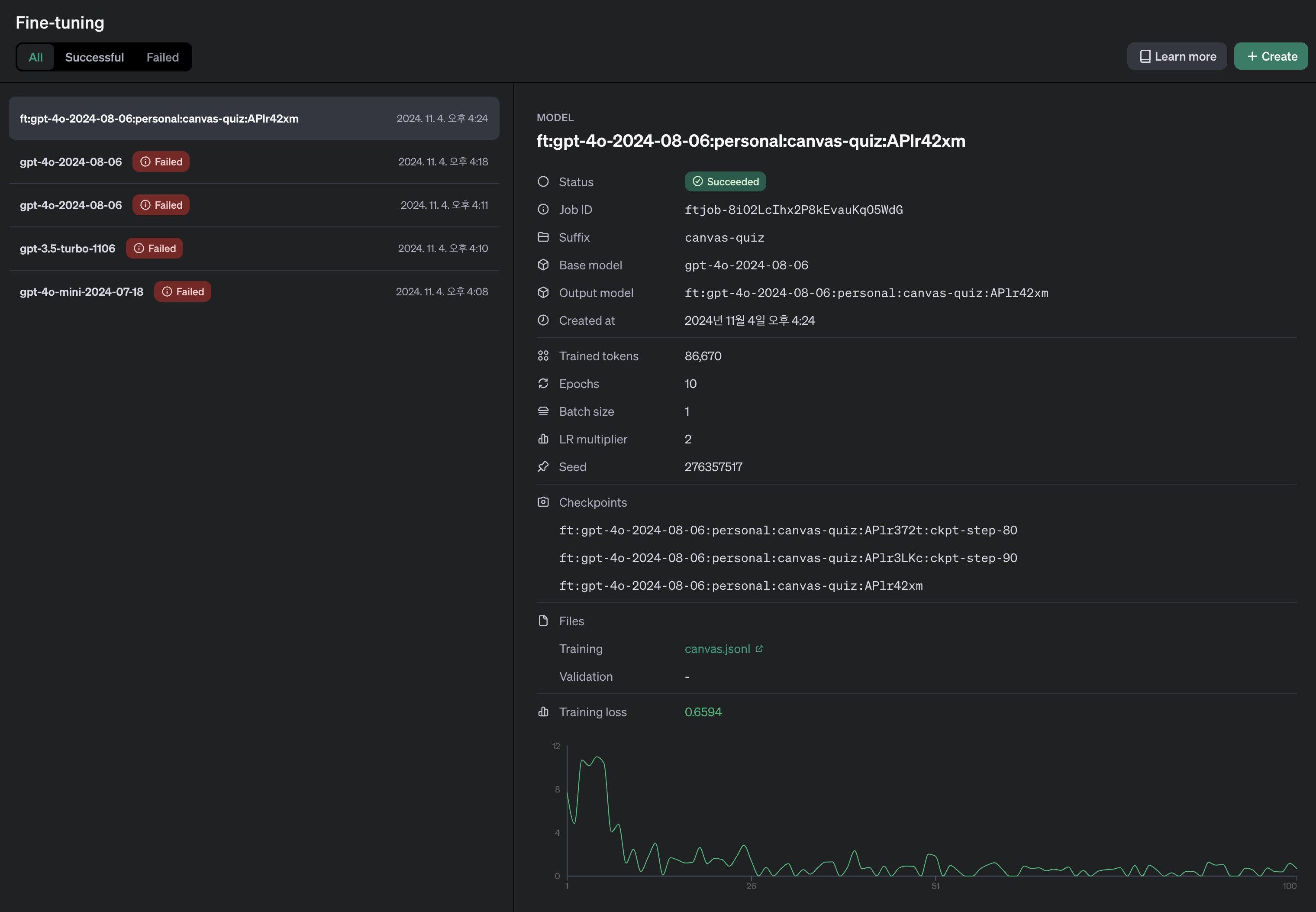Screen dimensions: 1316x912
Task: Select the gpt-4o-2024-08-06 job from 4:11
Action: point(254,205)
